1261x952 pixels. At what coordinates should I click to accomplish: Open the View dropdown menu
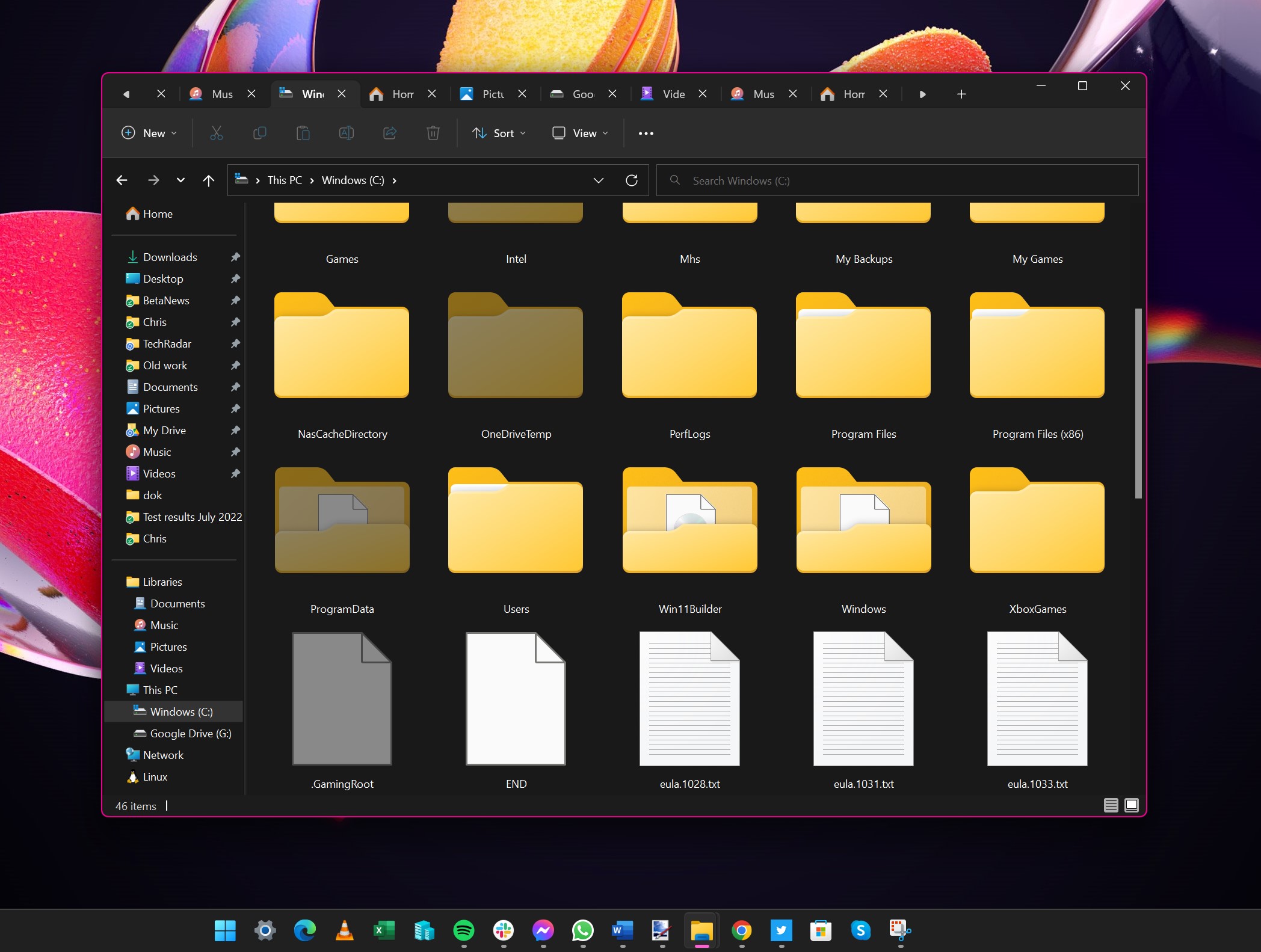580,133
